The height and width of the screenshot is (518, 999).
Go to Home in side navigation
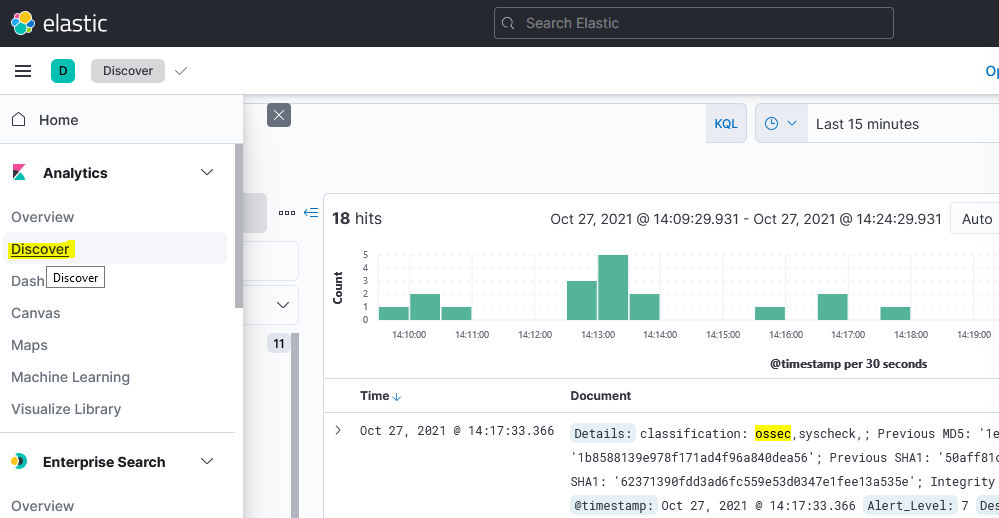[x=59, y=120]
